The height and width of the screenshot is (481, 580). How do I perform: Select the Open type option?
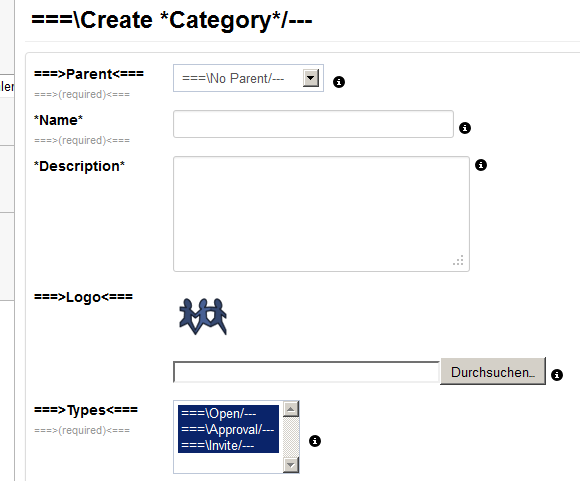(x=228, y=413)
